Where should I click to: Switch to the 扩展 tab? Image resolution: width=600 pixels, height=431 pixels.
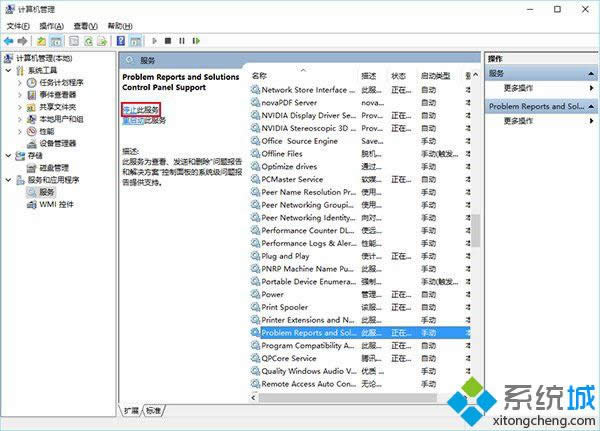131,411
